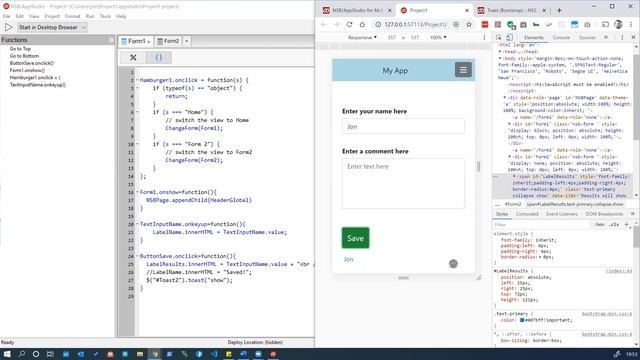Open the View menu in AppStudio
This screenshot has width=640, height=360.
pyautogui.click(x=34, y=16)
